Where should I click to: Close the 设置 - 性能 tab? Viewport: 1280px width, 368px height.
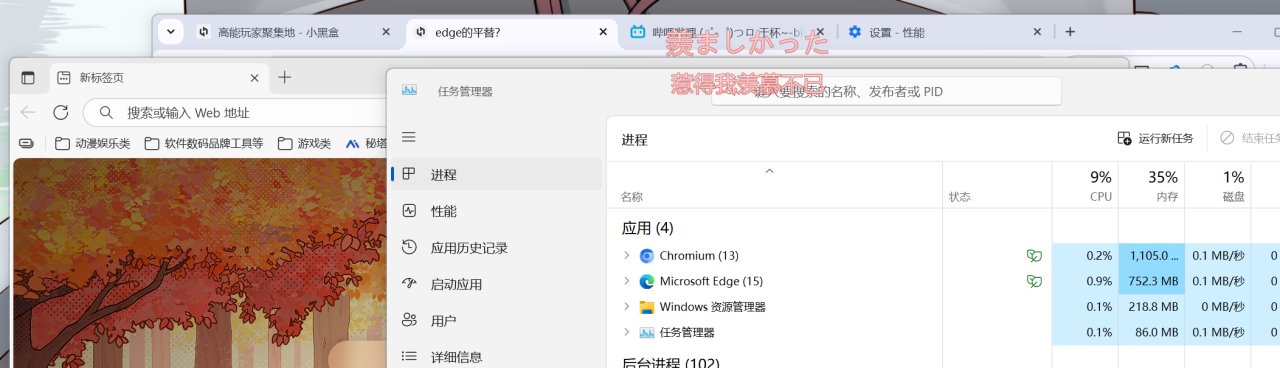point(1037,32)
